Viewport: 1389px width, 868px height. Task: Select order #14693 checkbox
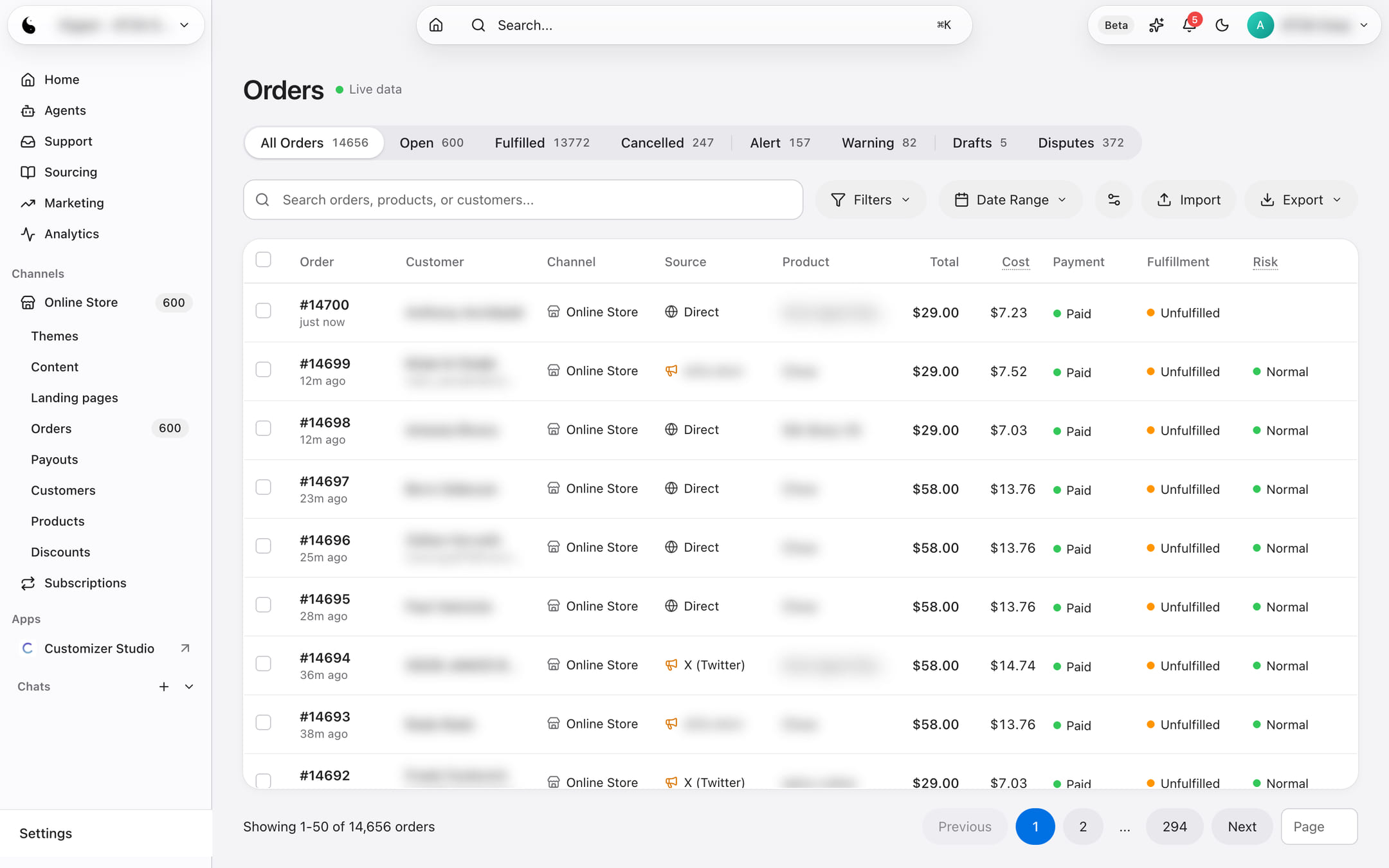[263, 723]
